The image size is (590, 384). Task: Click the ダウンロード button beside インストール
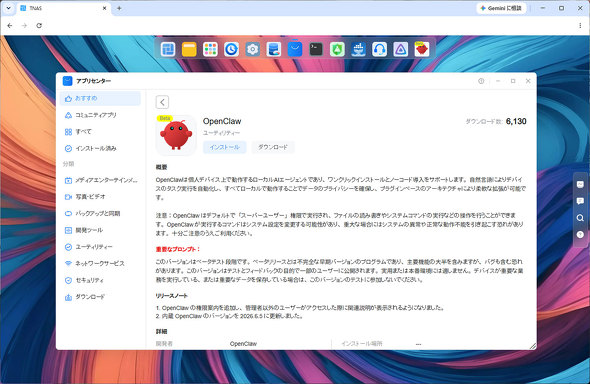coord(273,147)
